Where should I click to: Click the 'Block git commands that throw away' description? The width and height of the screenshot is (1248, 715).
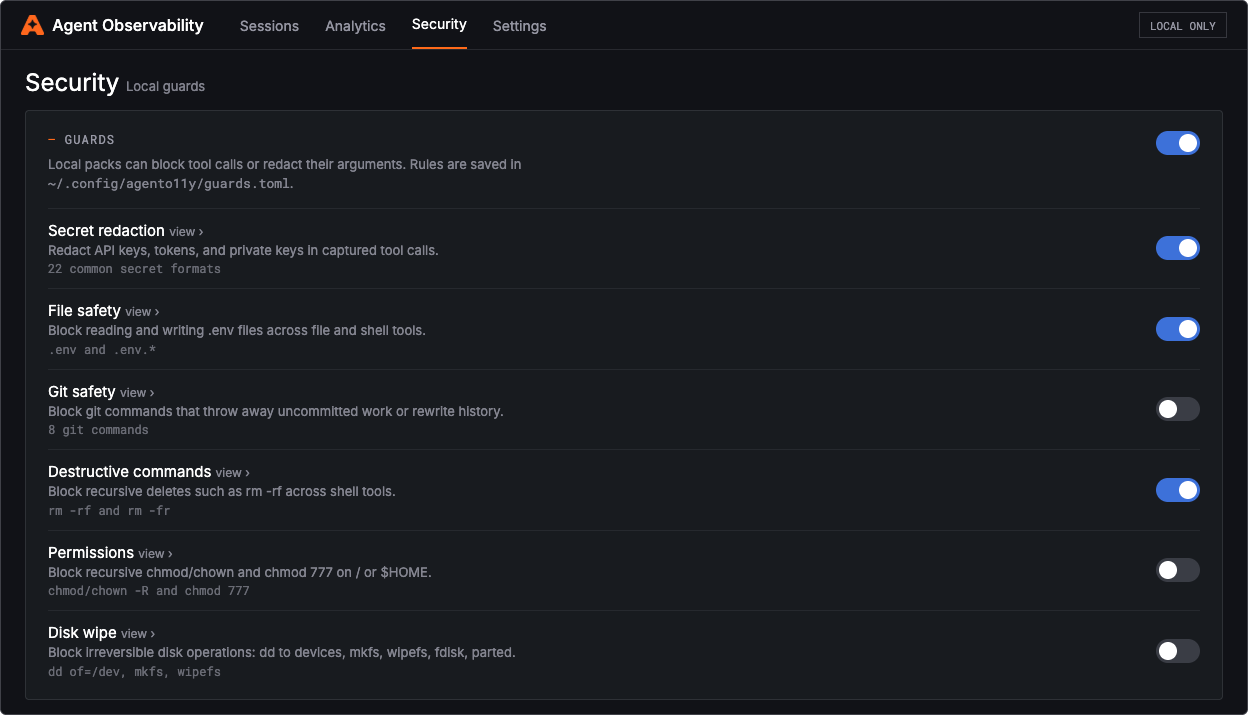pos(276,411)
